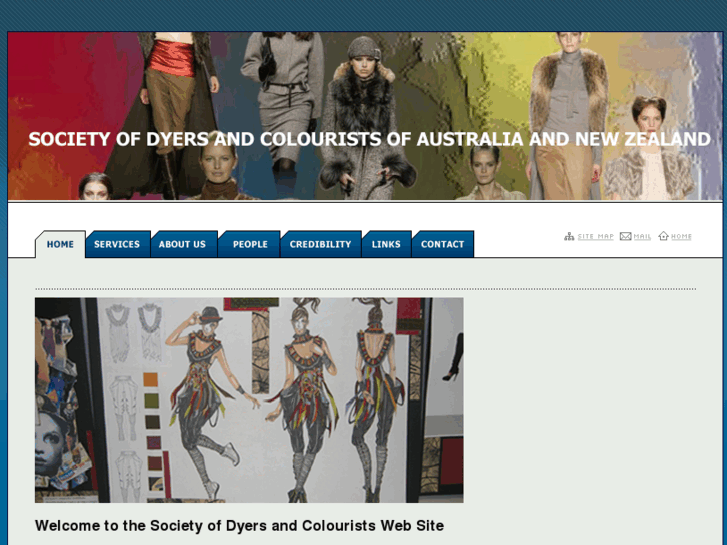Screen dimensions: 727x545
Task: Click the small house home icon
Action: [x=663, y=236]
